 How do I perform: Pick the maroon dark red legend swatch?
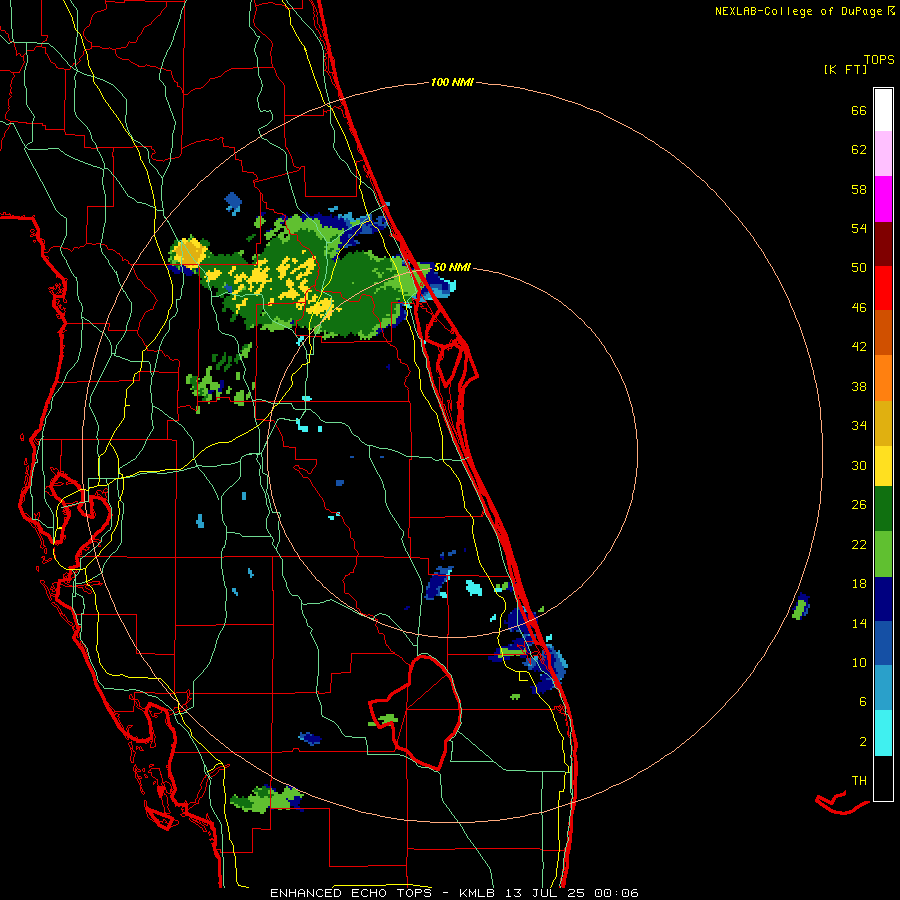coord(883,243)
